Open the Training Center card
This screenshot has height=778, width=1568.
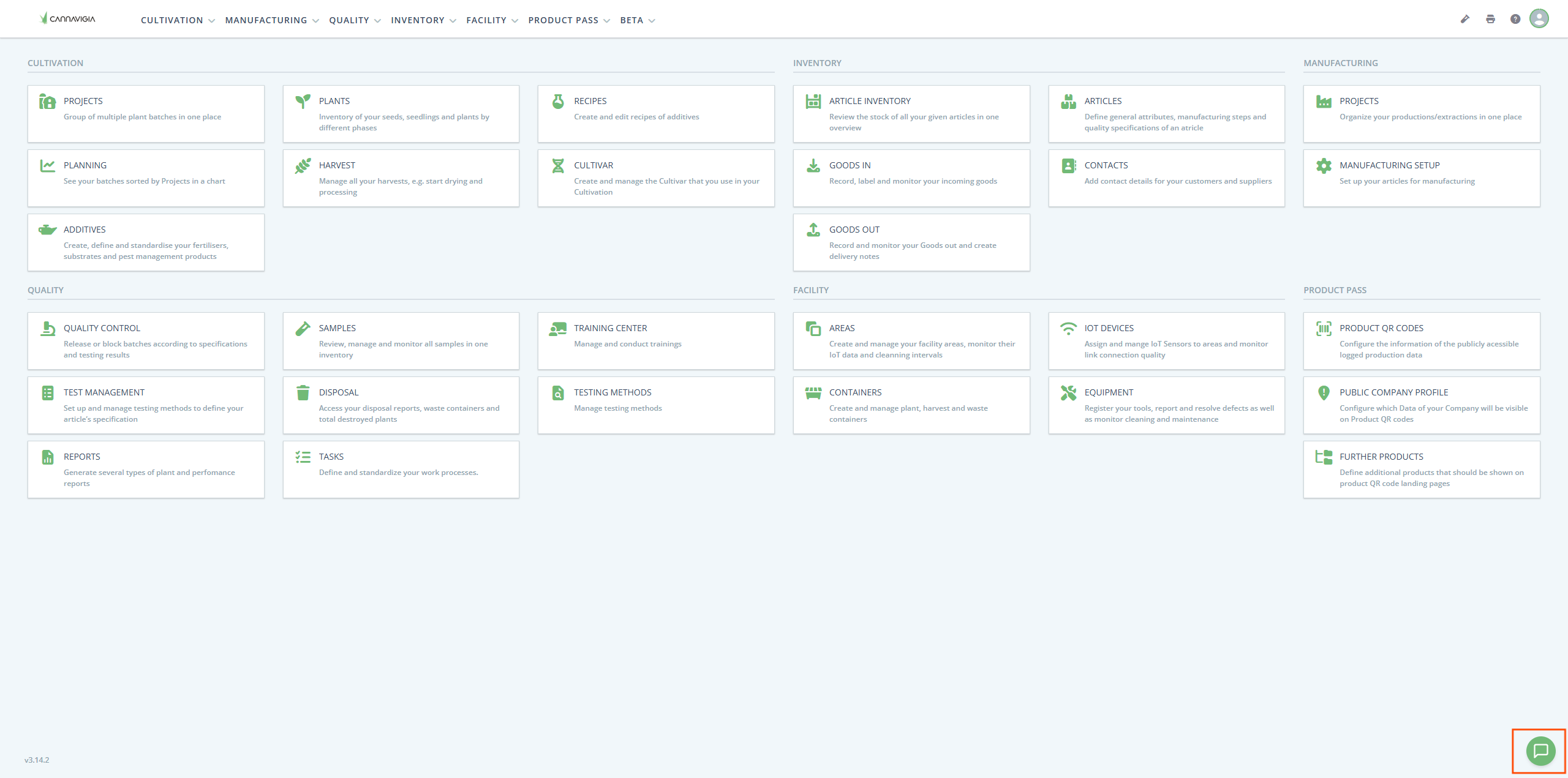(x=655, y=341)
